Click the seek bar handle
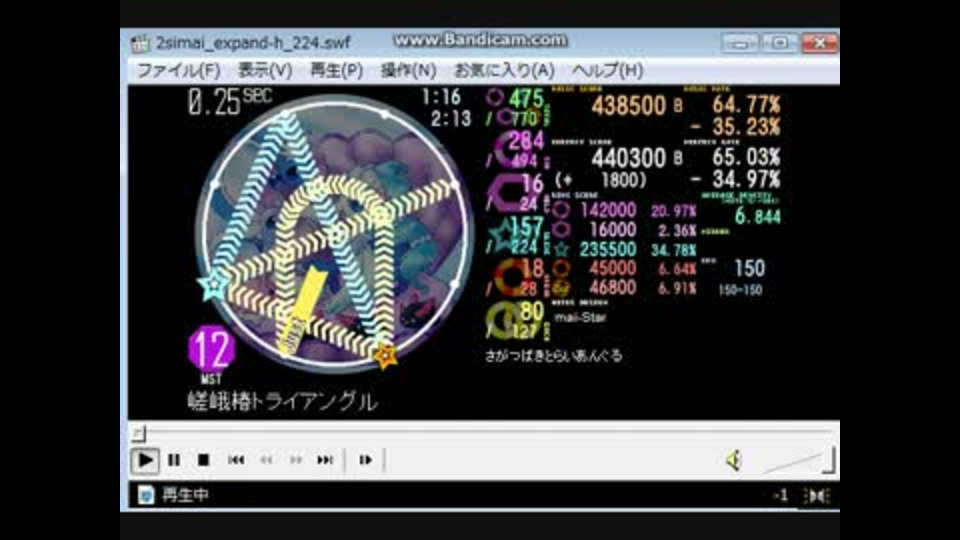 pyautogui.click(x=139, y=433)
